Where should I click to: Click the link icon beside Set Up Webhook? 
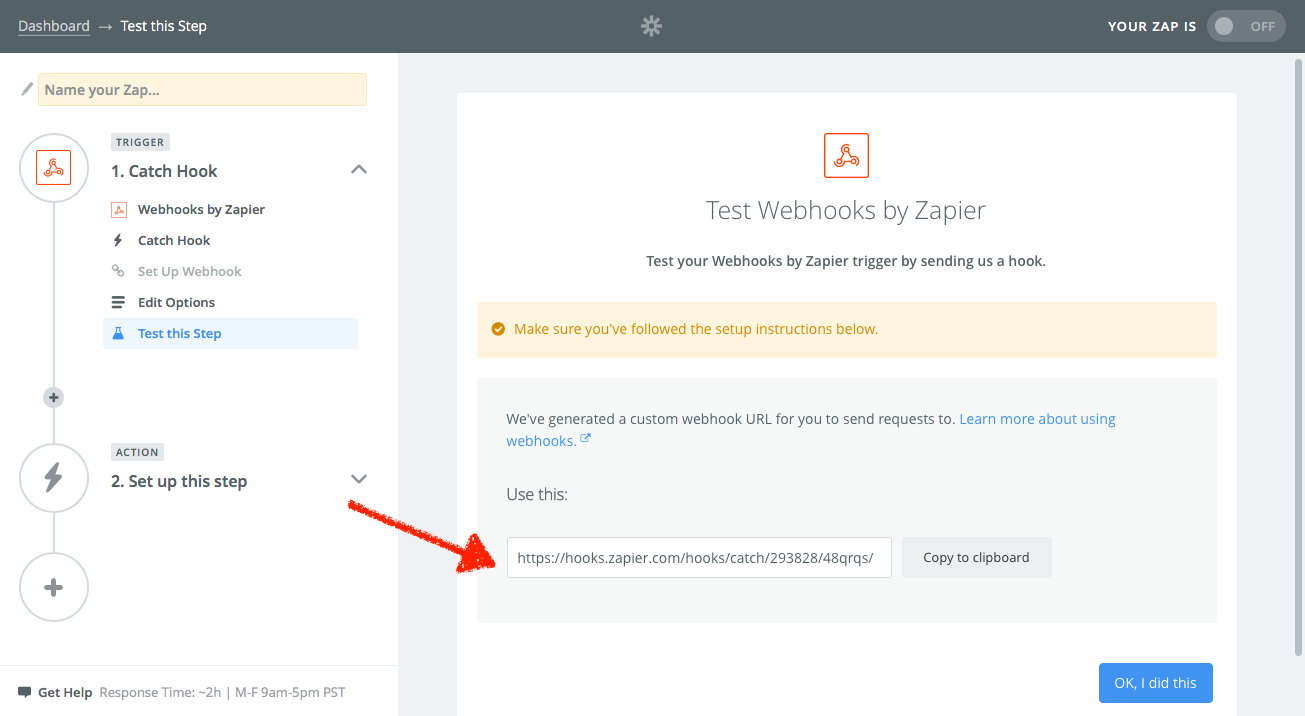click(118, 271)
